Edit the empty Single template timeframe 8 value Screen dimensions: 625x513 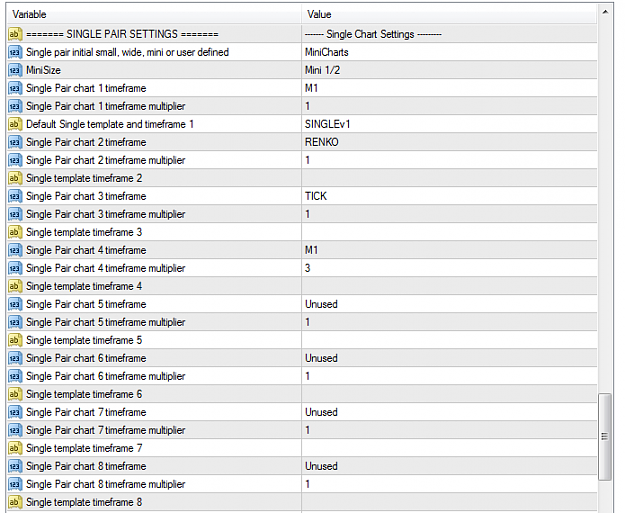coord(449,502)
